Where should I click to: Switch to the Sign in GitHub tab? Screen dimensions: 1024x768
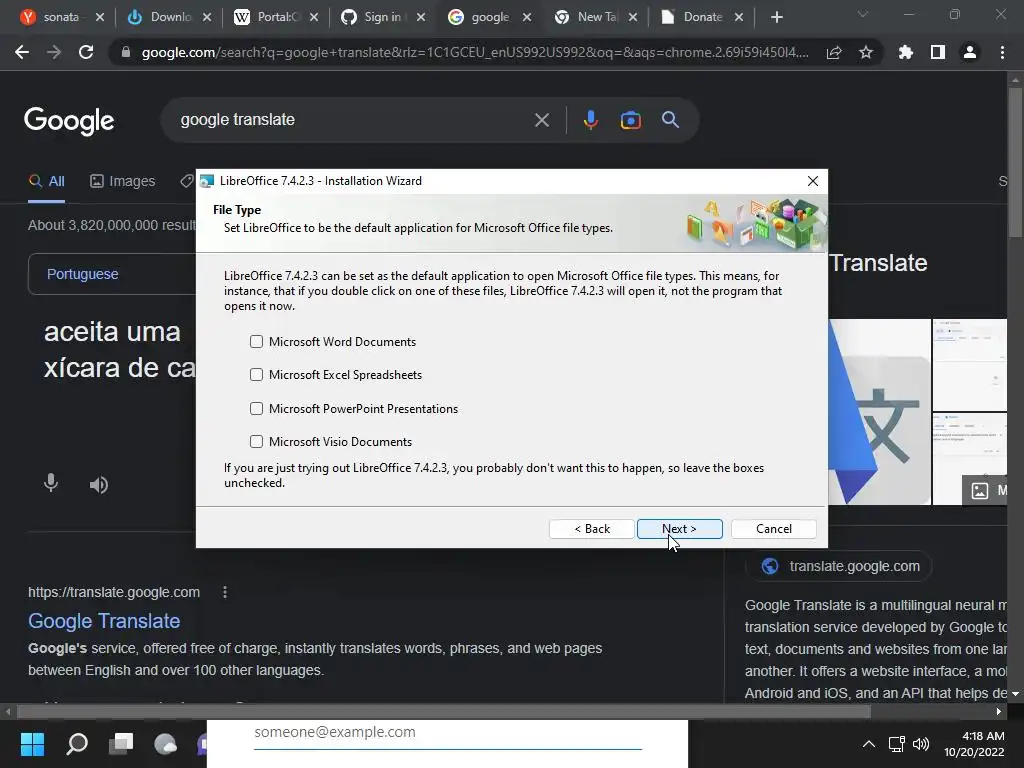pos(384,17)
